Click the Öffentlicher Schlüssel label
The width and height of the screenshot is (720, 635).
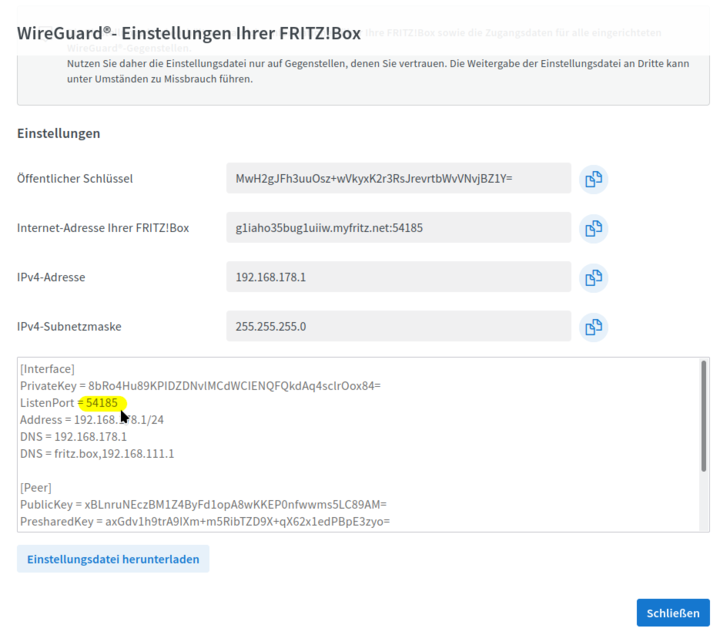(x=75, y=179)
